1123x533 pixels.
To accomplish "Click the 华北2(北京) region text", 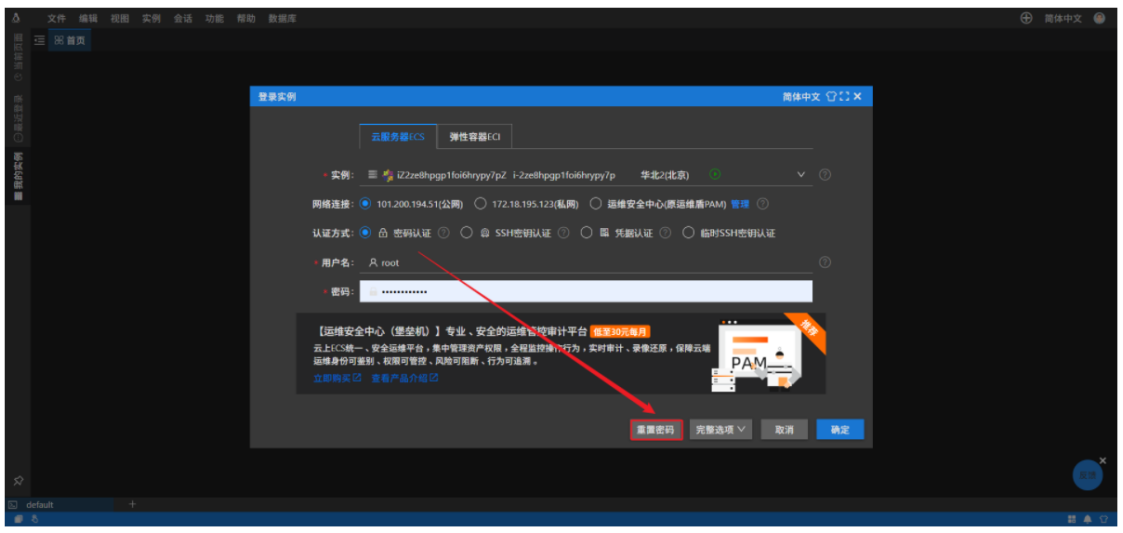I will tap(665, 174).
